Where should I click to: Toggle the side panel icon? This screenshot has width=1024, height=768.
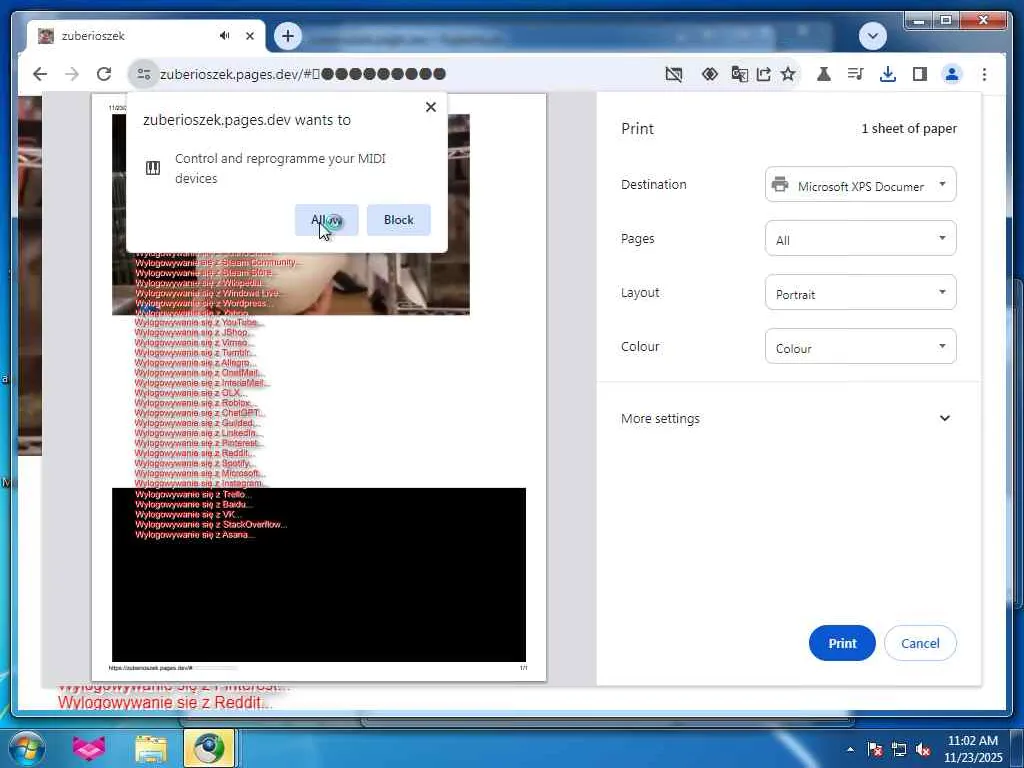920,74
